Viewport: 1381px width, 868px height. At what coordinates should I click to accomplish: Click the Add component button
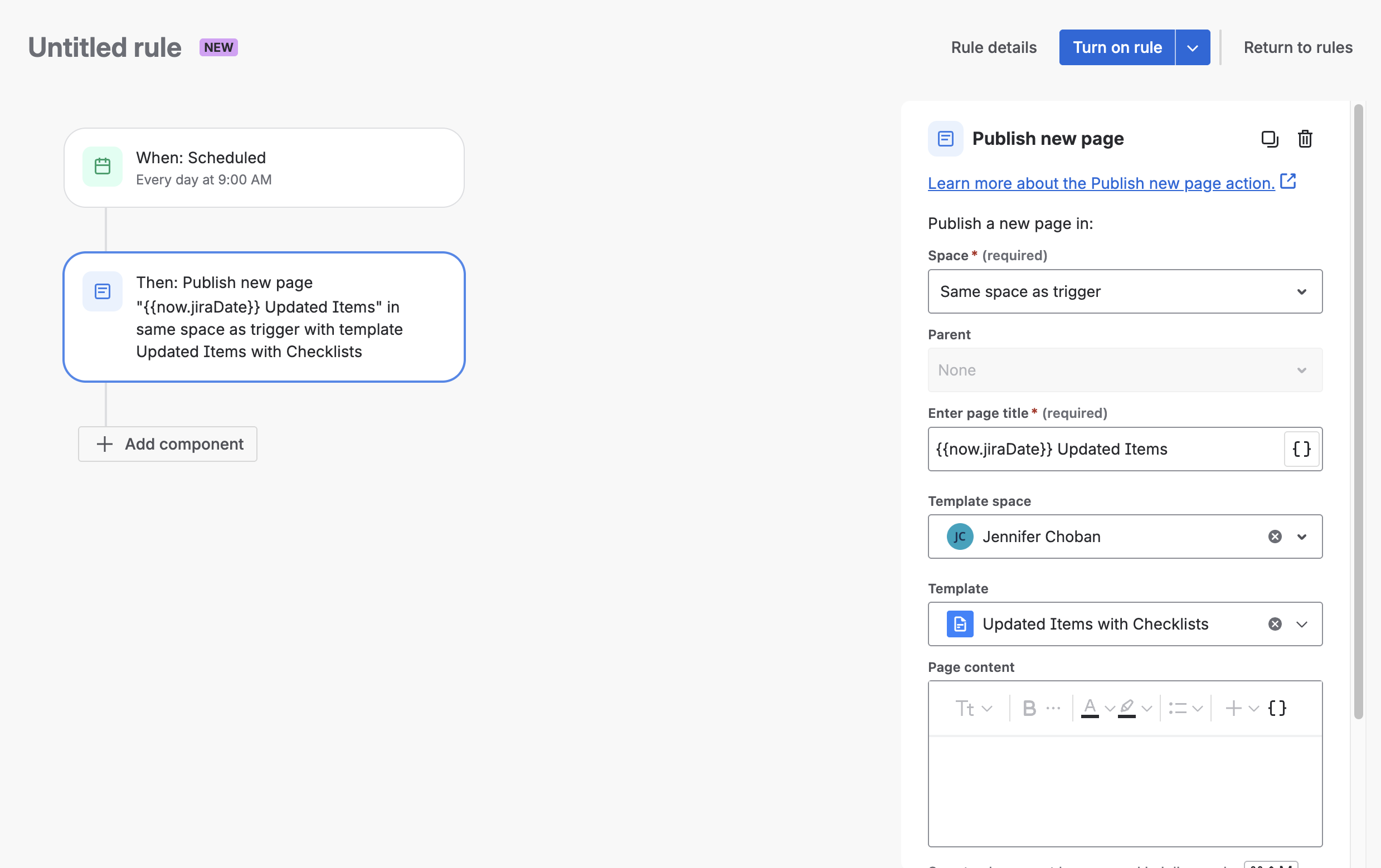point(167,443)
